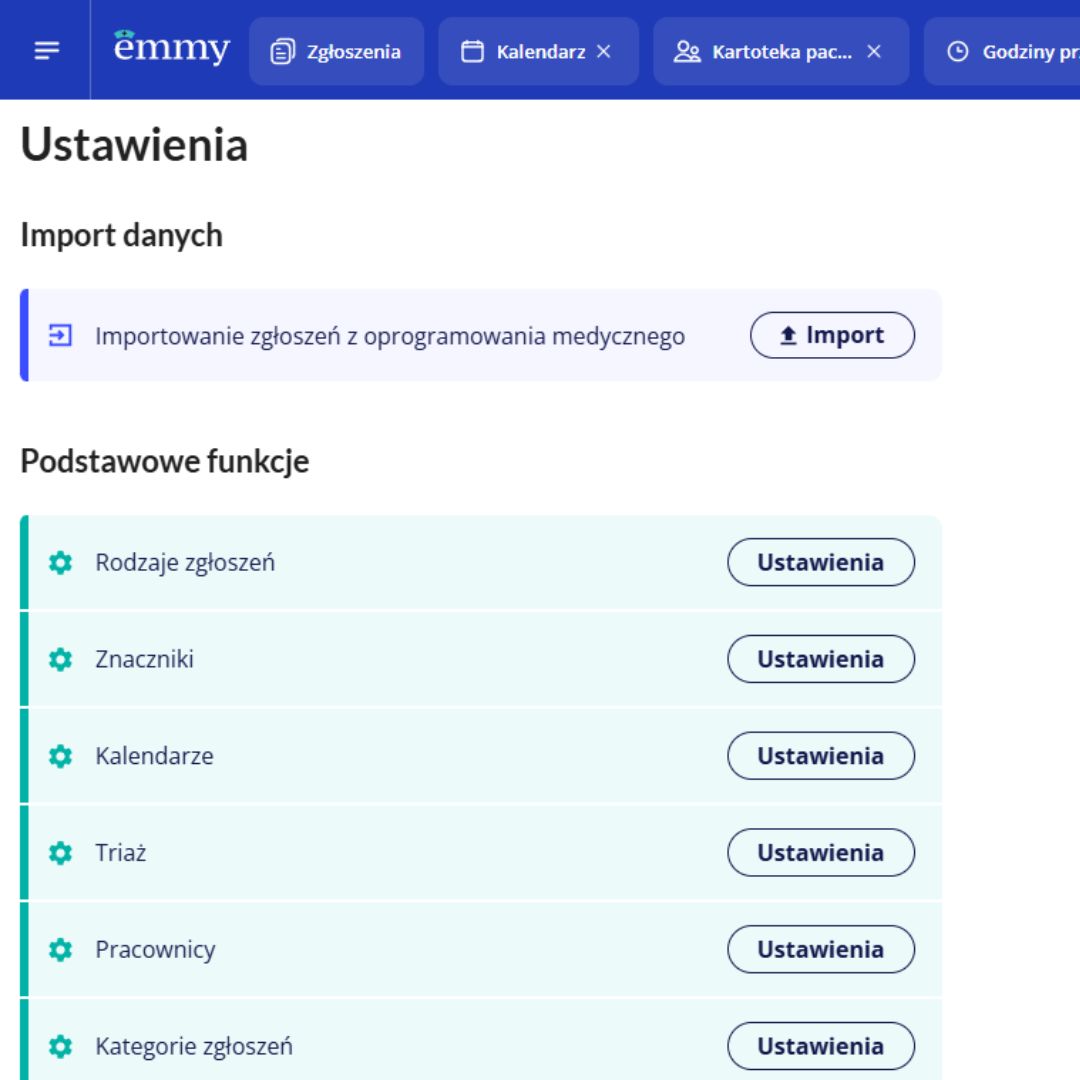Switch to the Zgłoszenia tab
The width and height of the screenshot is (1080, 1080).
tap(336, 52)
